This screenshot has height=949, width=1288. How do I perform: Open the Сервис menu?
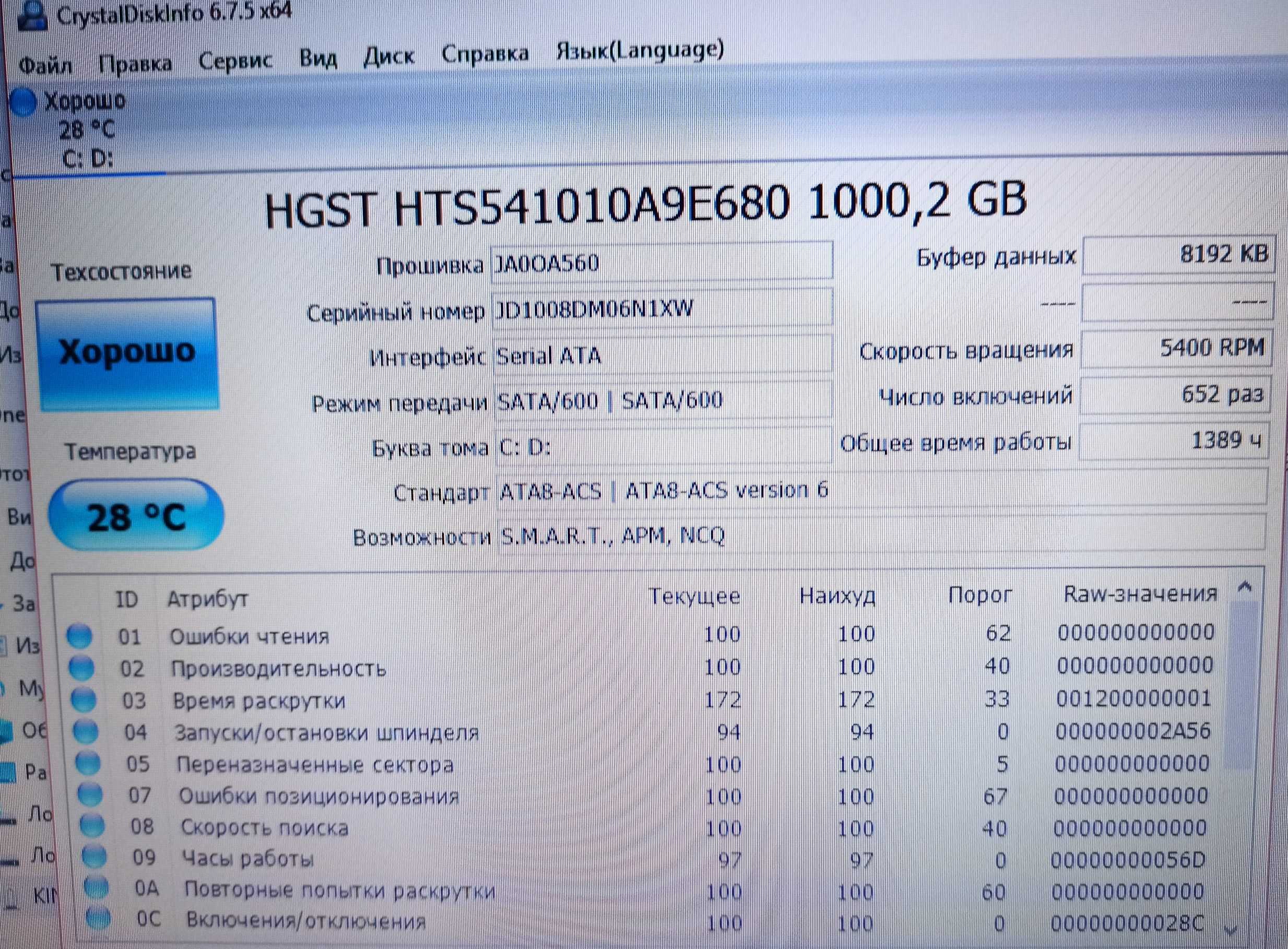[x=235, y=60]
